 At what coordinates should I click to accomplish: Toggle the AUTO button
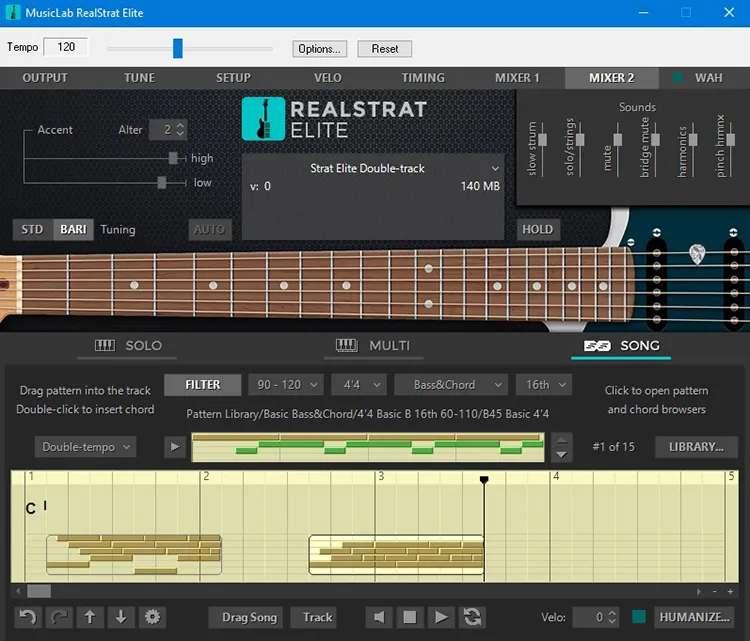[210, 230]
